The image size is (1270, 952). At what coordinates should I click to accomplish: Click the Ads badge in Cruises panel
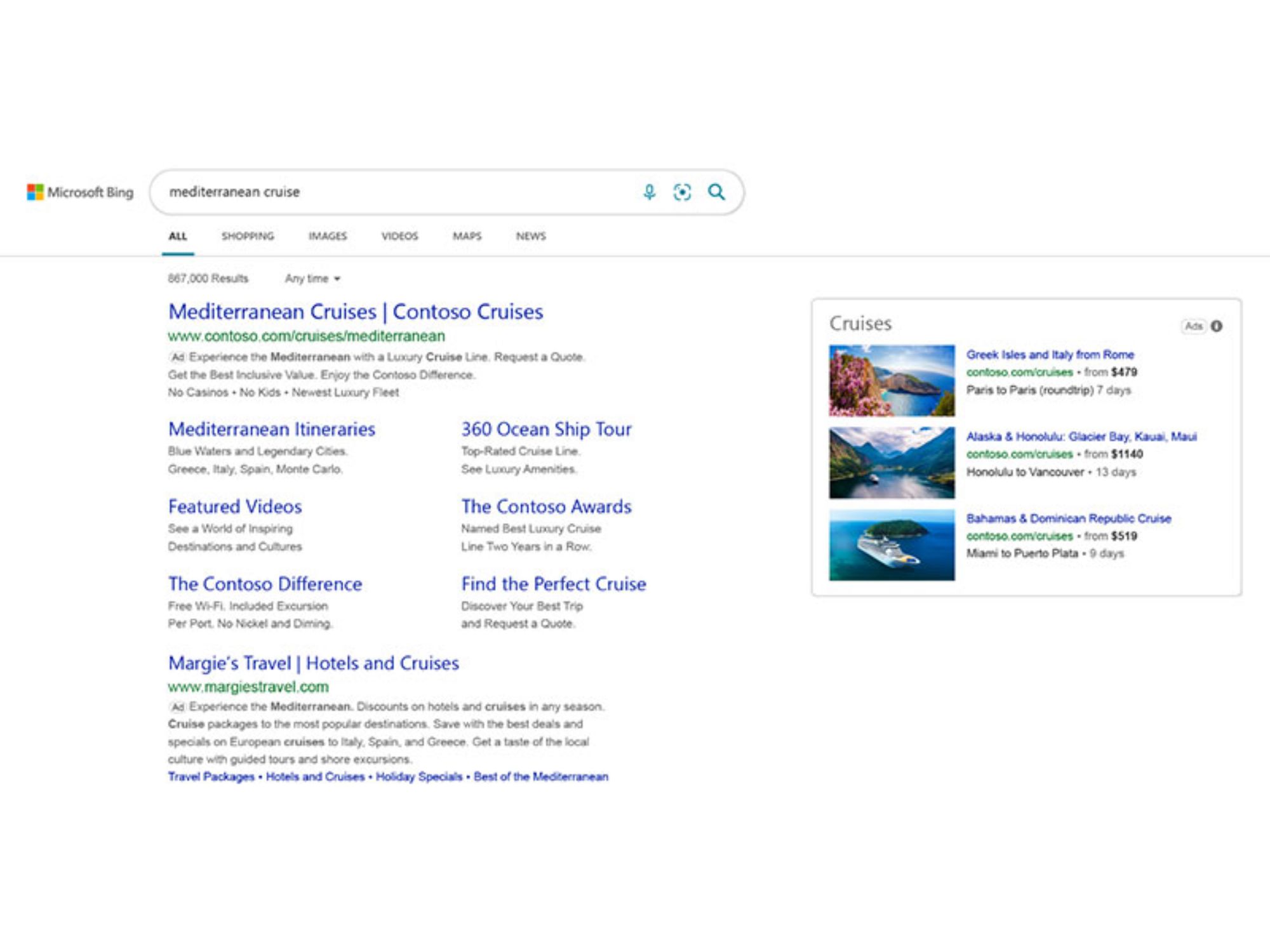click(x=1194, y=326)
